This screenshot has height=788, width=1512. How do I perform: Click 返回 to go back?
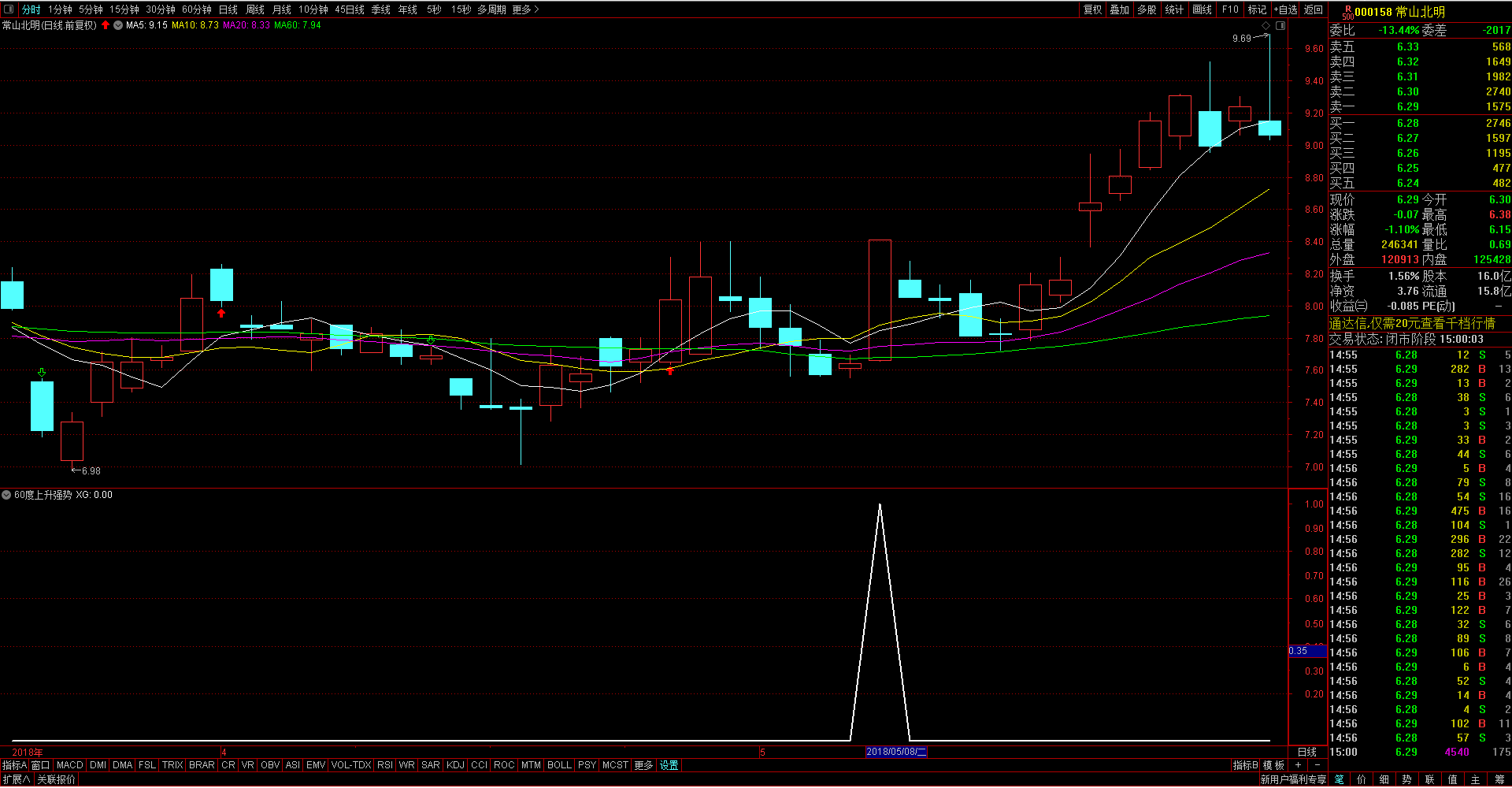tap(1314, 9)
